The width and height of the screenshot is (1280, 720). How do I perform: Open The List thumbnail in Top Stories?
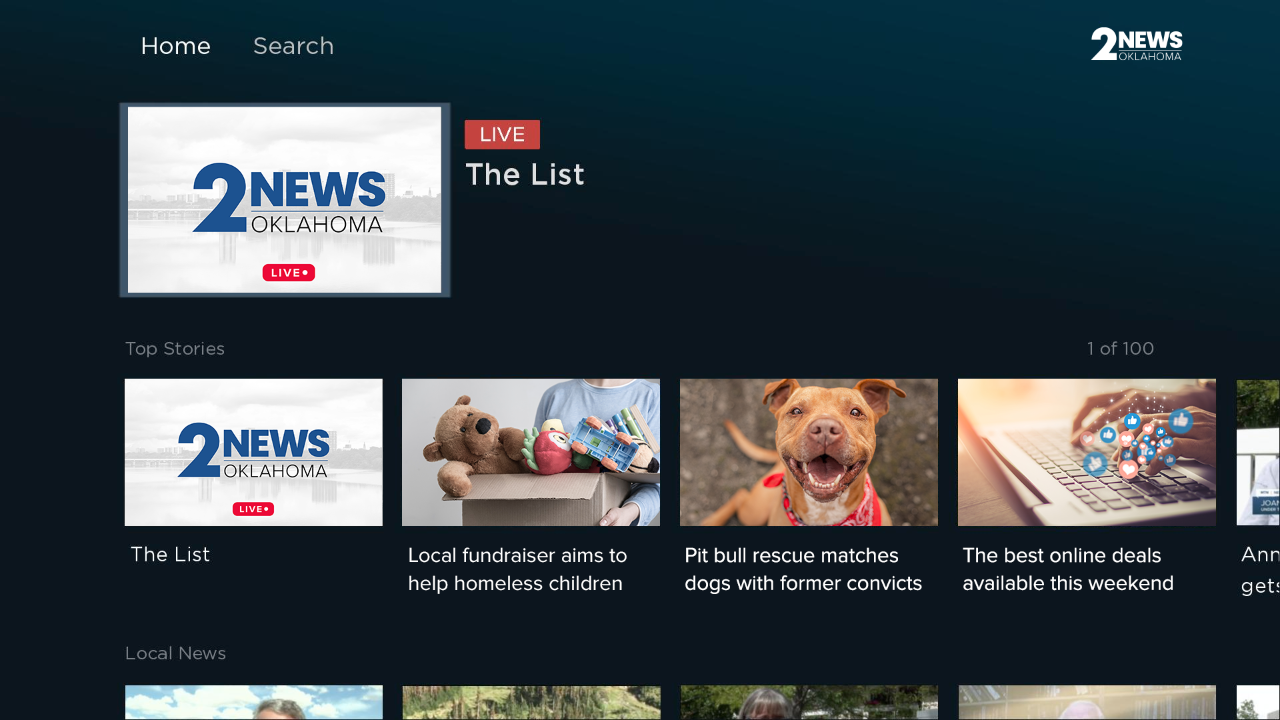[254, 452]
